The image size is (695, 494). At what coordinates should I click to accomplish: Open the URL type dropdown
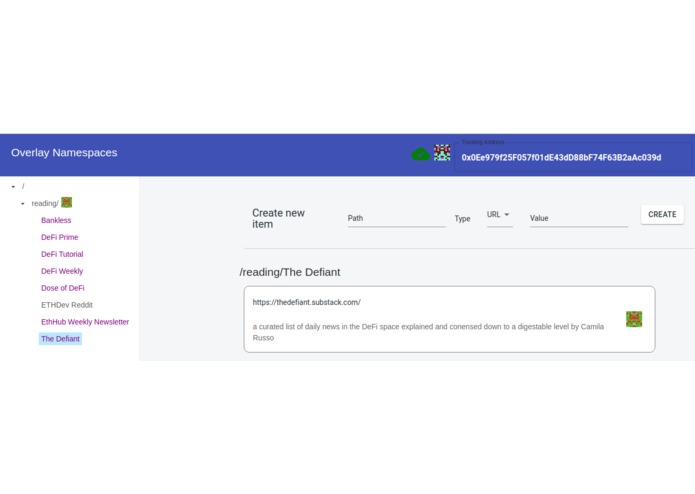(499, 215)
